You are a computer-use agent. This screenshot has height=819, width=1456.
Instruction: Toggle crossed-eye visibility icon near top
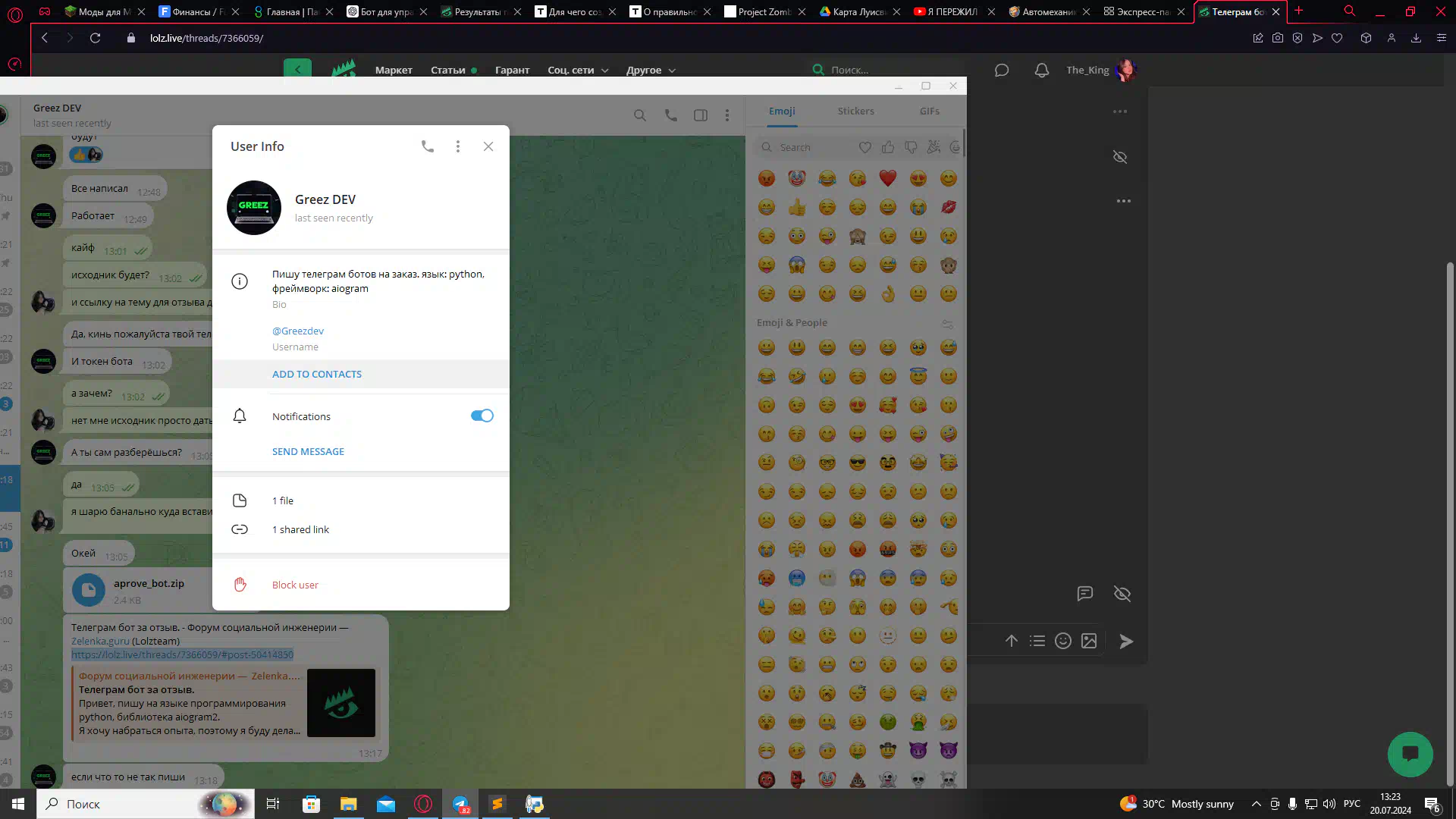click(1120, 157)
